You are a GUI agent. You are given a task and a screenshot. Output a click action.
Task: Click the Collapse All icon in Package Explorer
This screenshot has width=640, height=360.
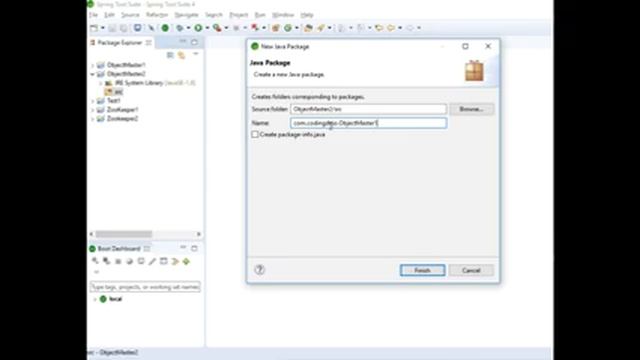[x=170, y=55]
